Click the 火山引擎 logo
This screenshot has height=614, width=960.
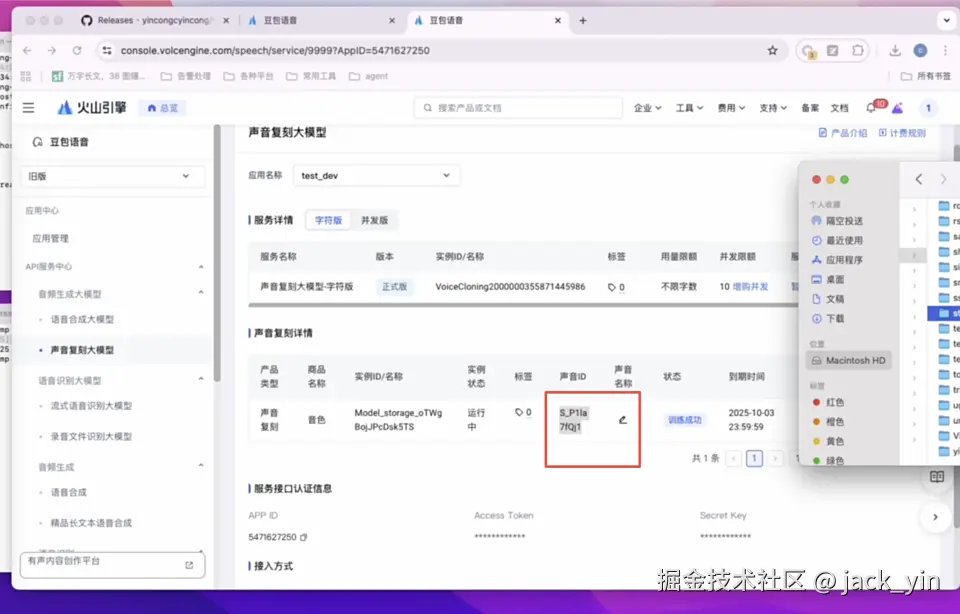coord(92,108)
